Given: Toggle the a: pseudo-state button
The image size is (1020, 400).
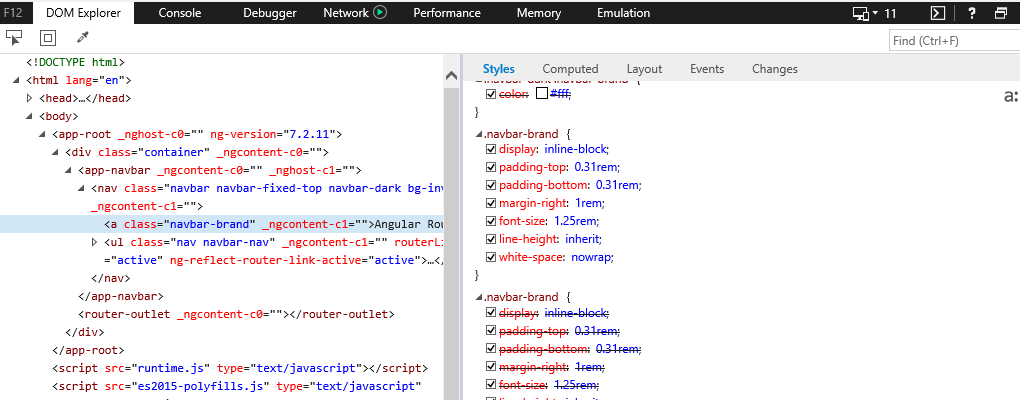Looking at the screenshot, I should coord(1011,97).
